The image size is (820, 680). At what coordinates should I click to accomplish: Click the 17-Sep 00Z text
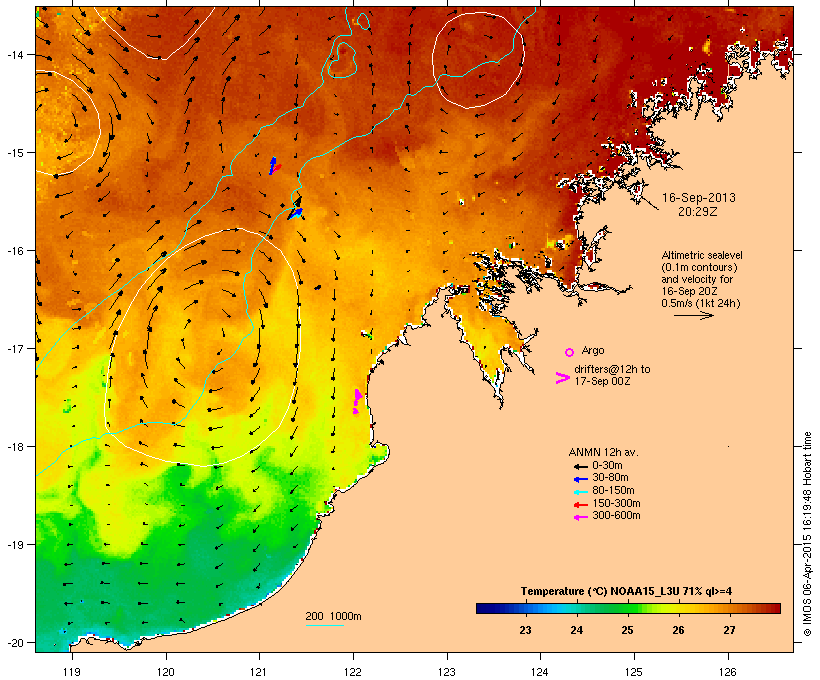(602, 381)
